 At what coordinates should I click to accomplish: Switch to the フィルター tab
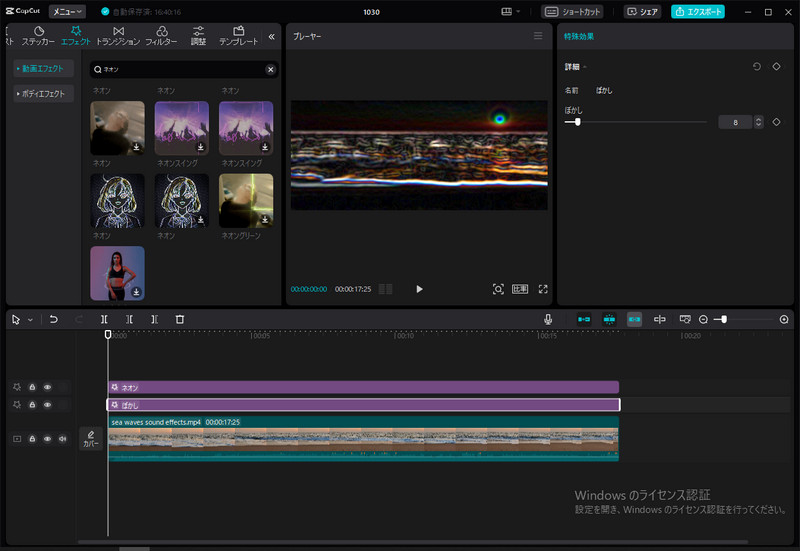pyautogui.click(x=161, y=36)
